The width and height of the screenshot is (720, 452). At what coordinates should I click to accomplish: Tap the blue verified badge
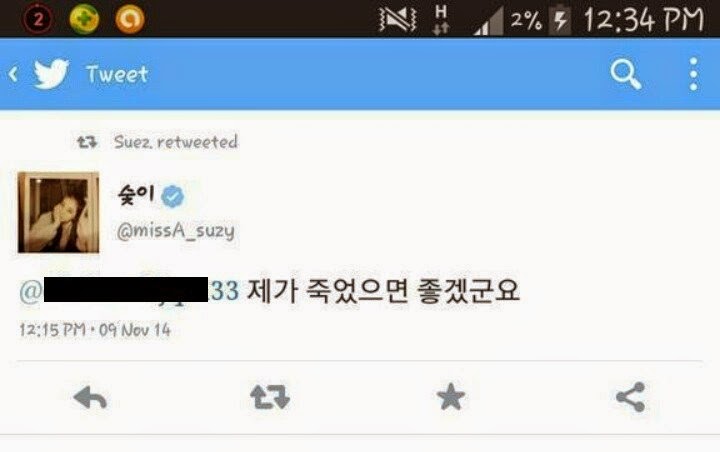[x=173, y=196]
